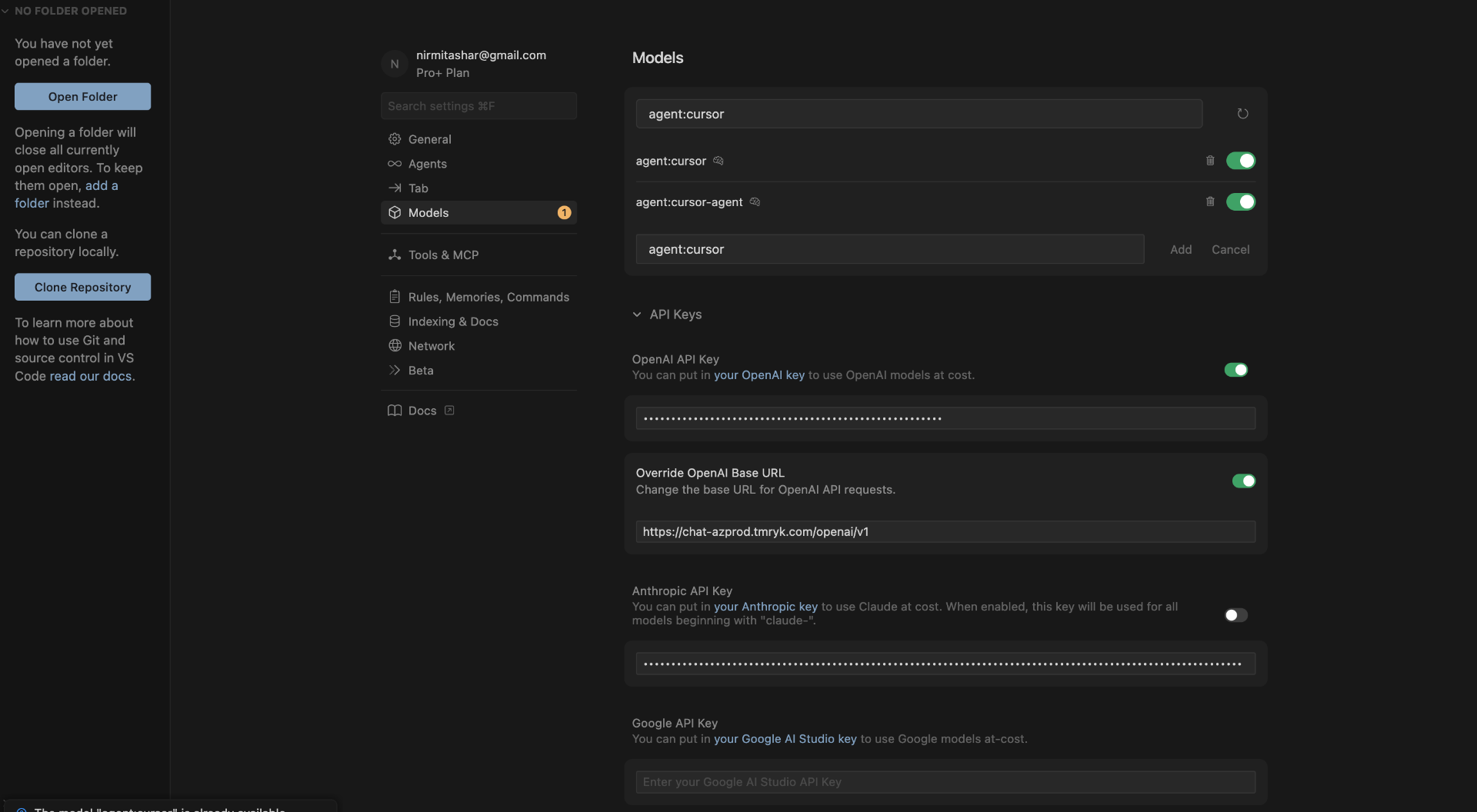Click the Agents infinity icon in sidebar
This screenshot has width=1477, height=812.
395,164
